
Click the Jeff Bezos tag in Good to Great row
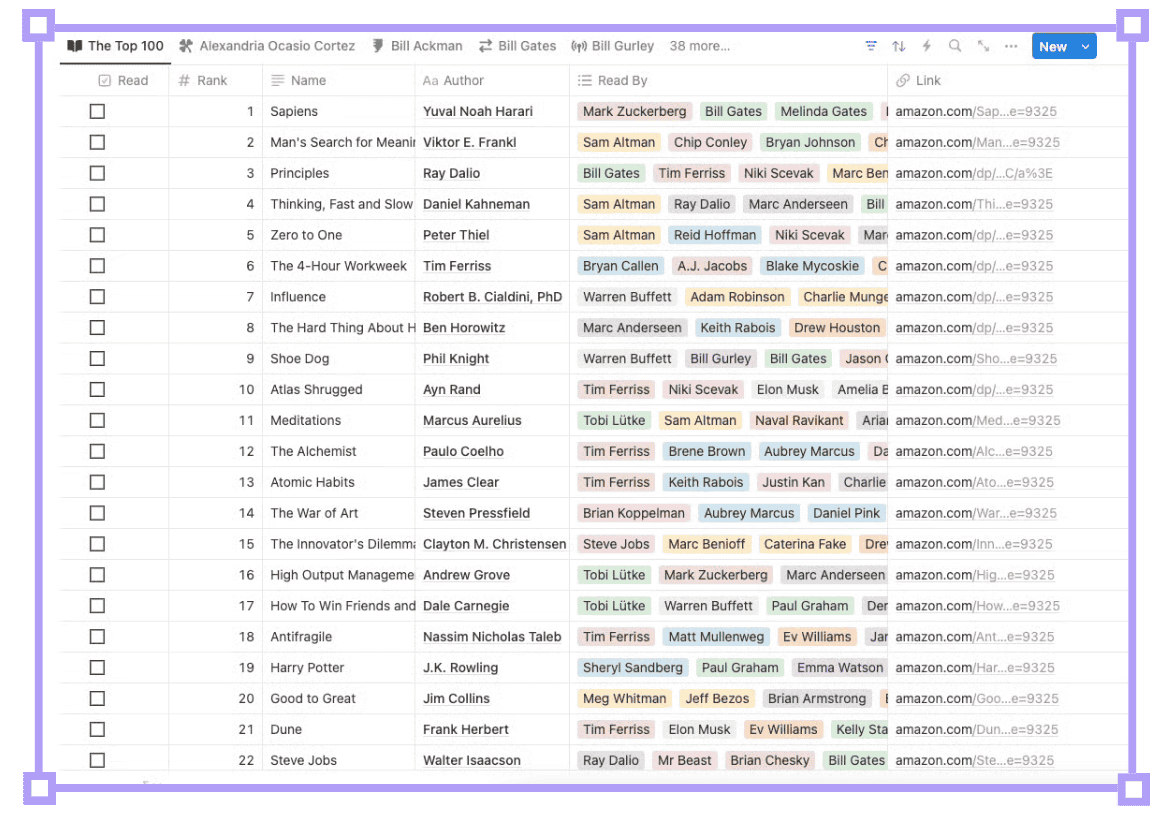pos(717,699)
